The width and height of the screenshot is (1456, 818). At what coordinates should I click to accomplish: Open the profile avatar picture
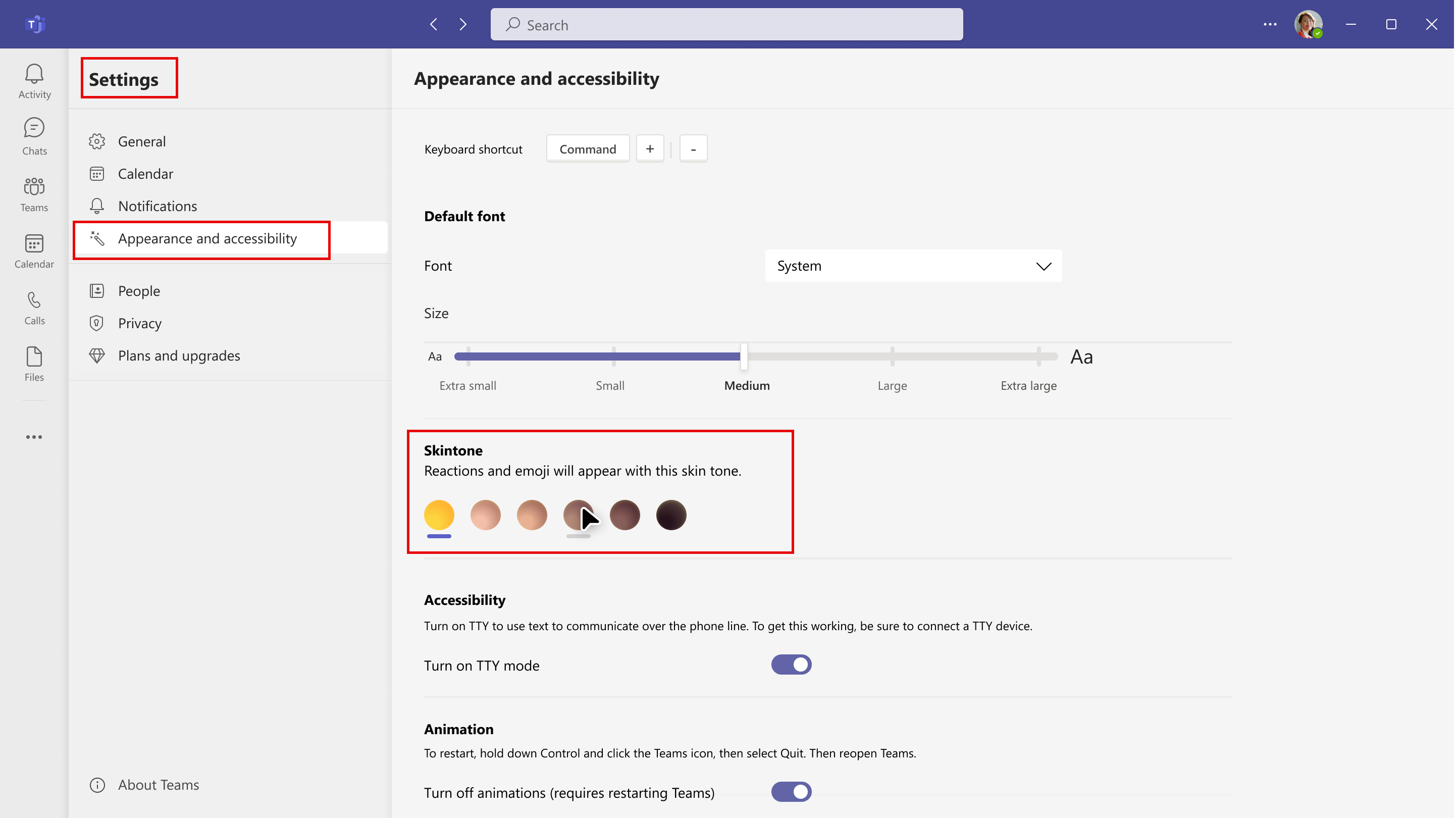1308,24
